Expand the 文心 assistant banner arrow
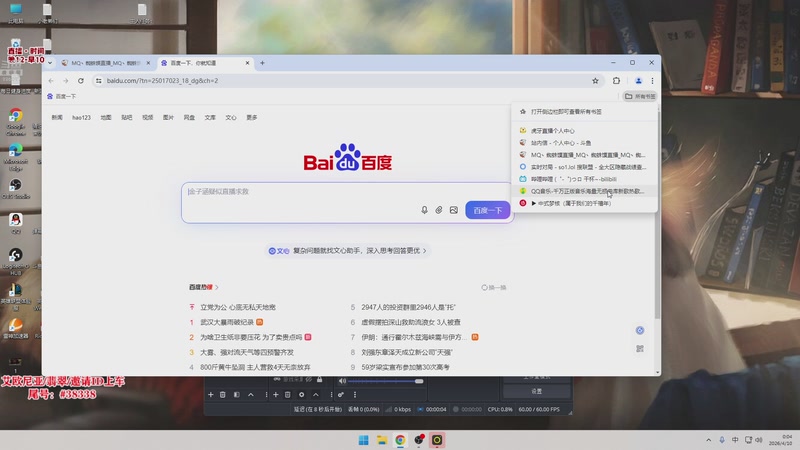 pos(424,251)
